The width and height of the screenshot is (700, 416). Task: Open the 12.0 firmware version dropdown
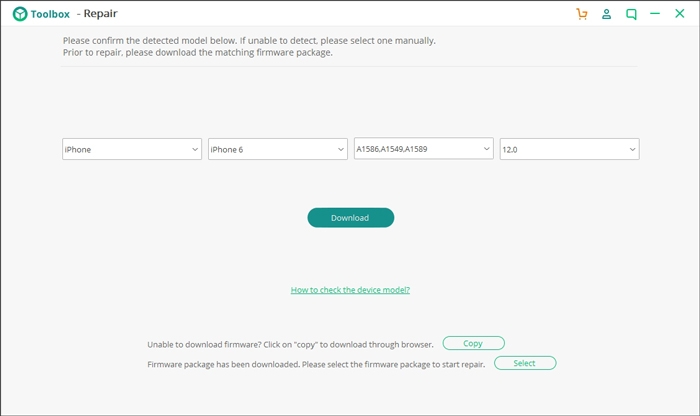click(569, 149)
